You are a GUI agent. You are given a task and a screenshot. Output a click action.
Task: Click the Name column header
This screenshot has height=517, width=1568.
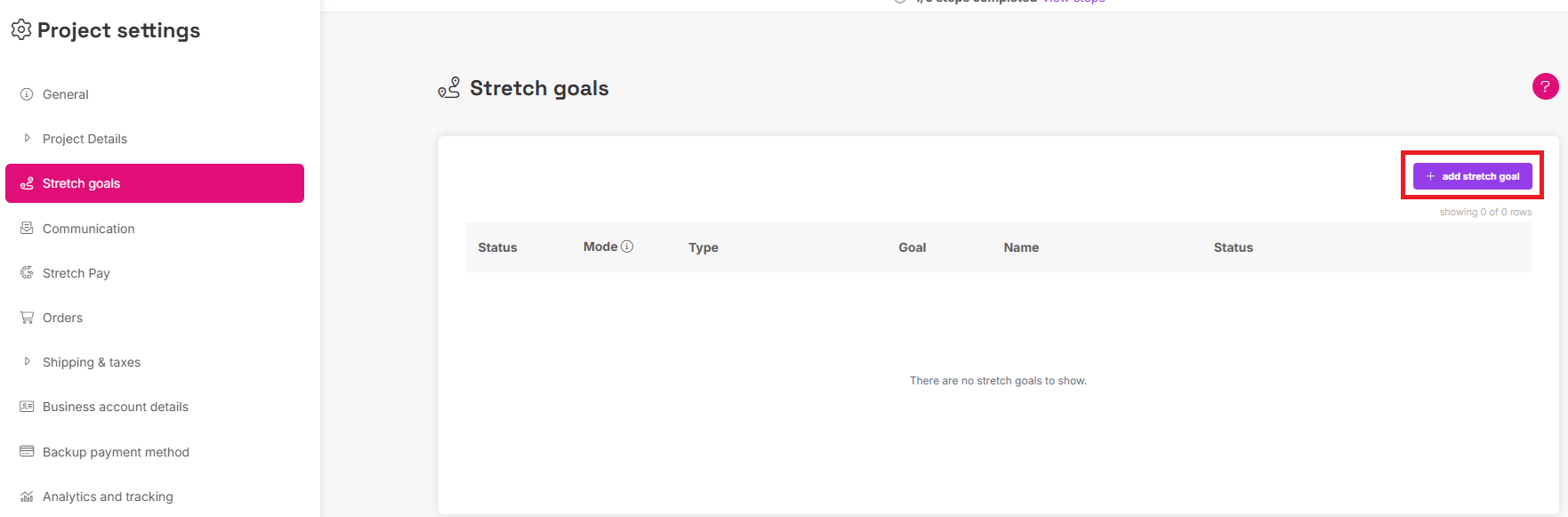point(1021,247)
